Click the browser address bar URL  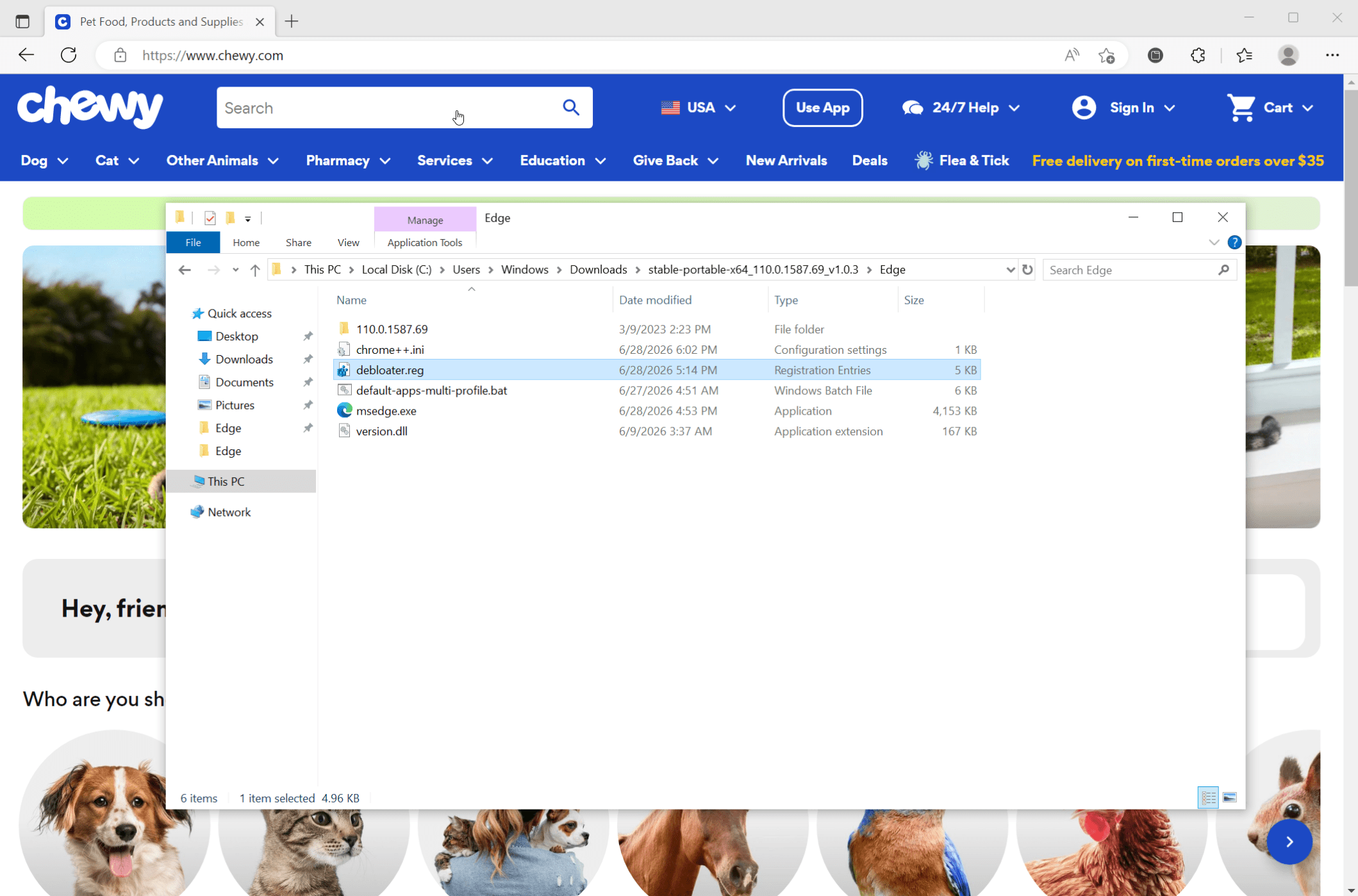(213, 55)
